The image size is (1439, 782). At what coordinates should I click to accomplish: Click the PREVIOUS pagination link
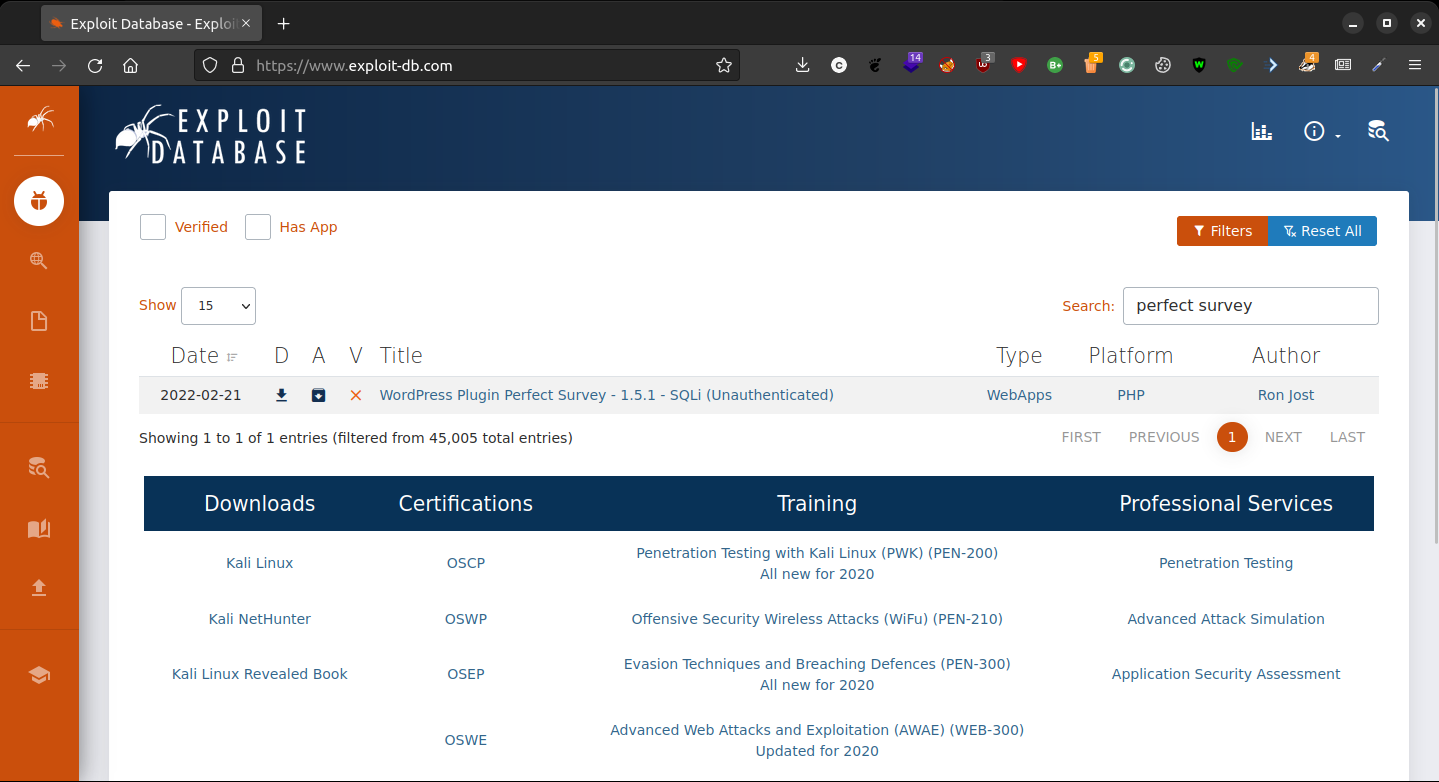point(1164,437)
